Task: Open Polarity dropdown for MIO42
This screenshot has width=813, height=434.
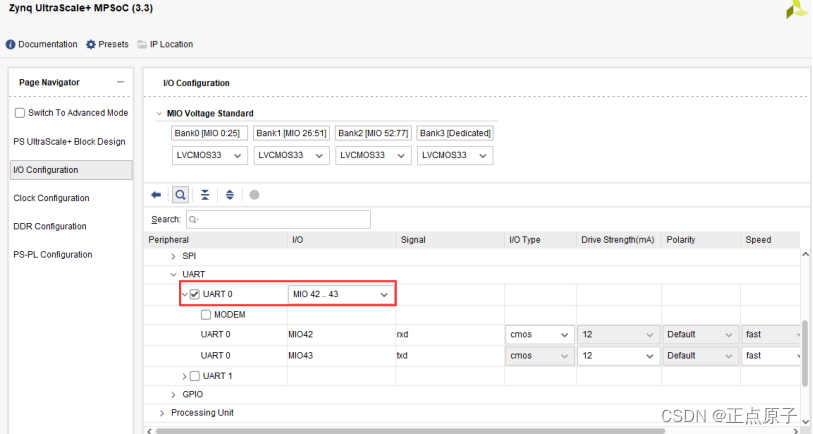Action: pos(700,335)
